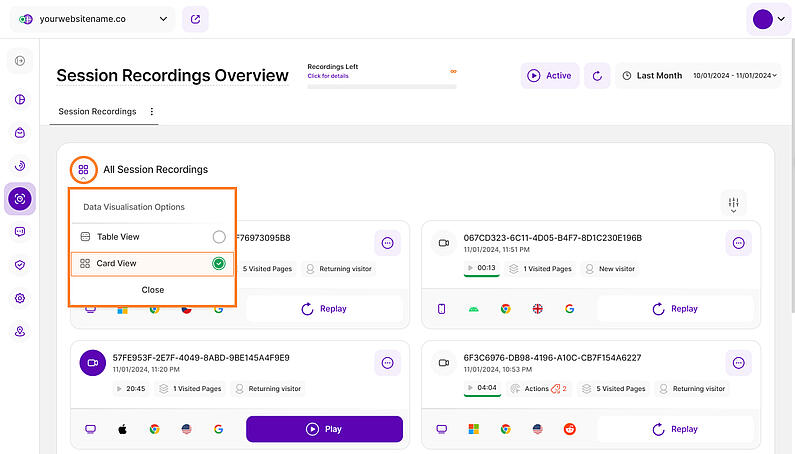Replay session 067CD323 recording
This screenshot has width=795, height=454.
pos(675,309)
